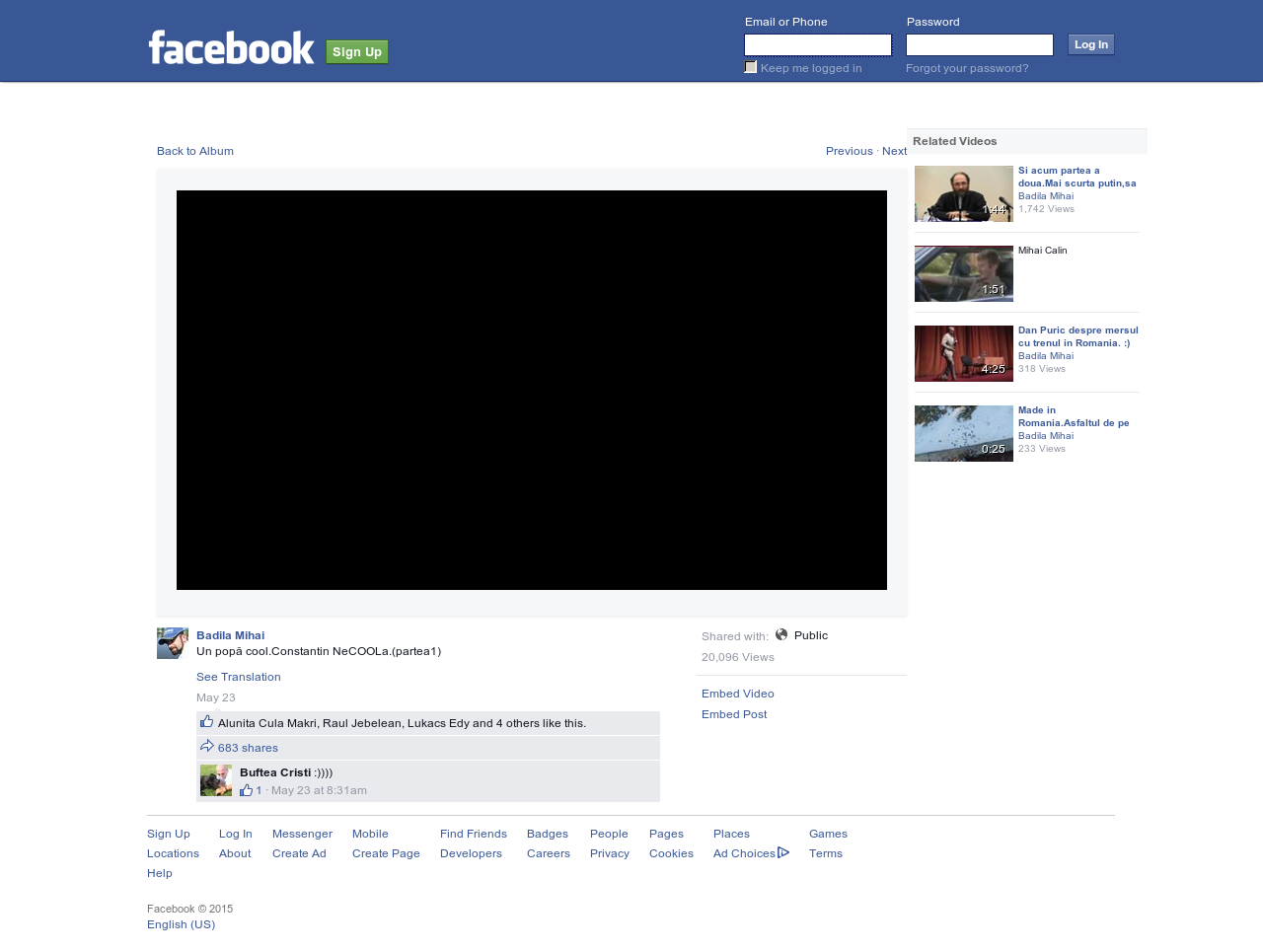1263x952 pixels.
Task: Click Alunita Cula Makri in likes list
Action: click(266, 723)
